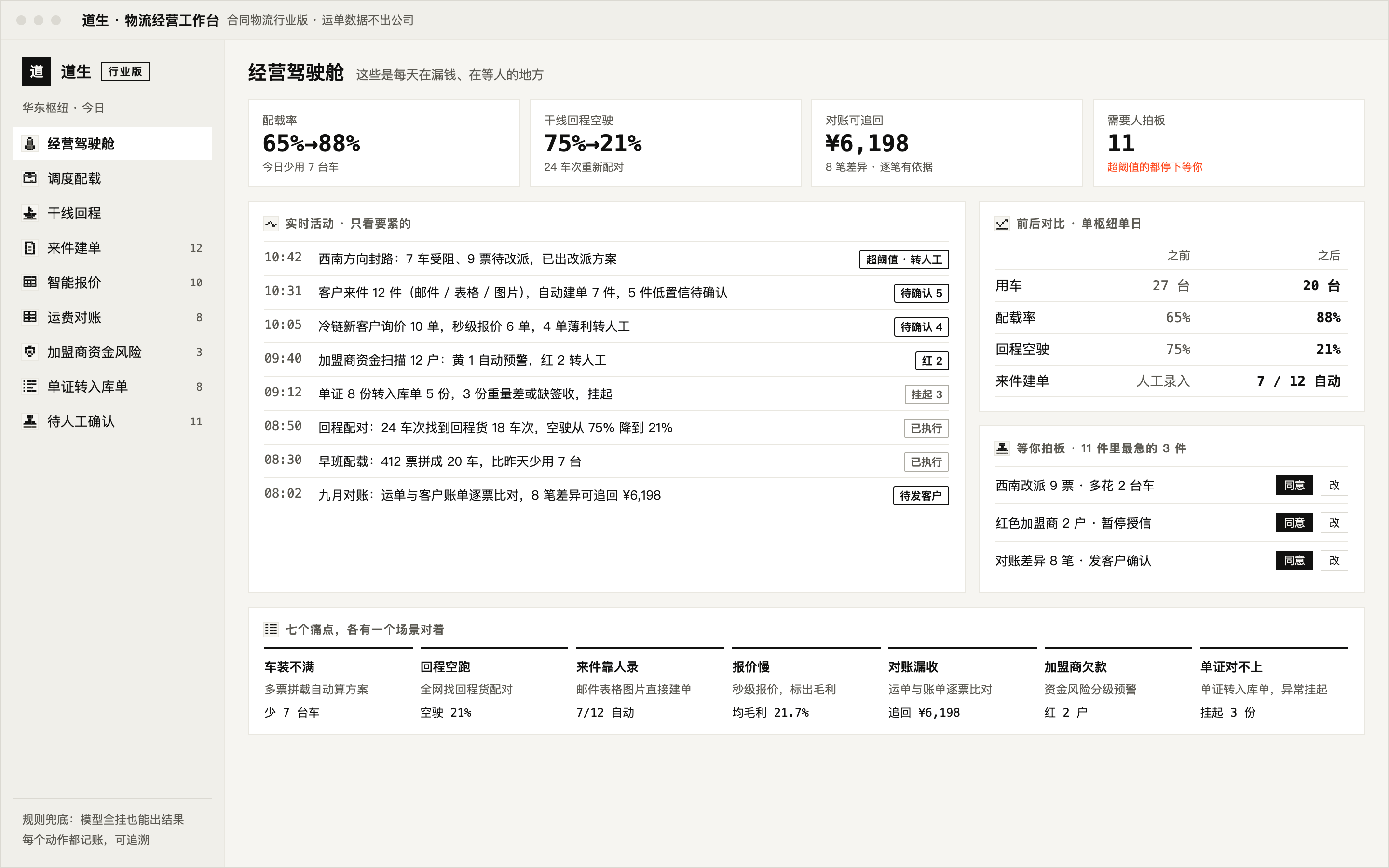Click the 待发客户 badge
This screenshot has height=868, width=1389.
tap(921, 496)
